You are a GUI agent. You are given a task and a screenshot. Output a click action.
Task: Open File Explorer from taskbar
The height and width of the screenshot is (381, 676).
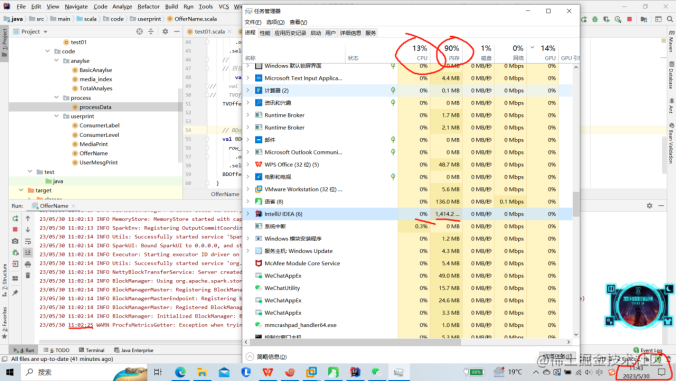tap(202, 372)
